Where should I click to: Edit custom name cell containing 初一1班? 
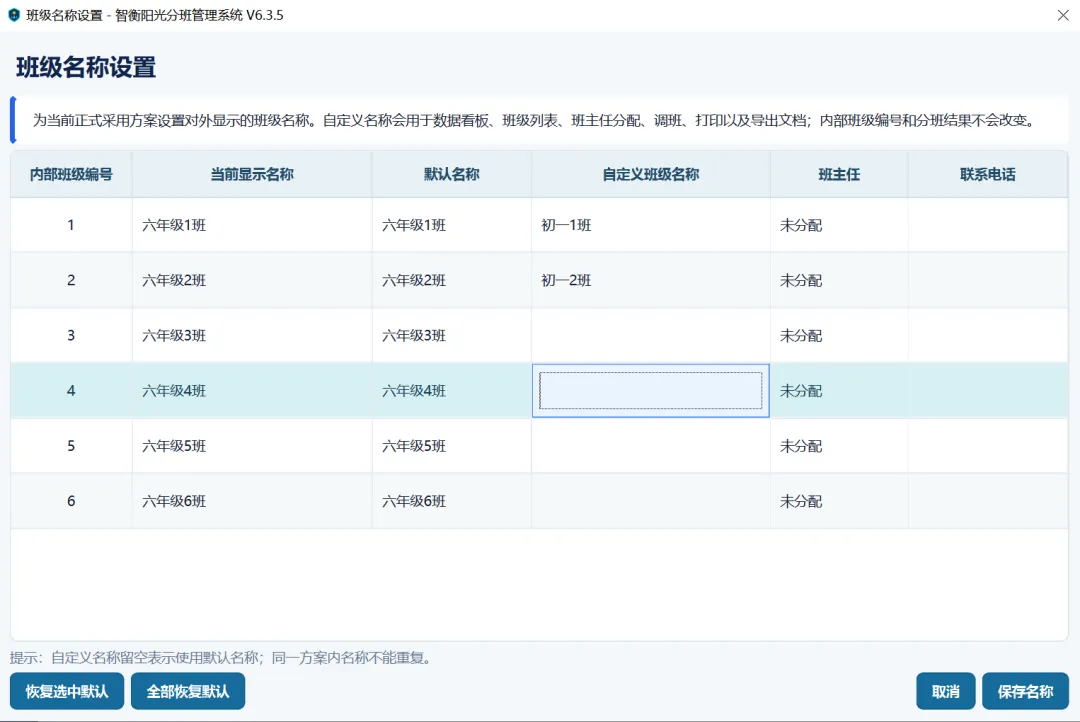(651, 225)
